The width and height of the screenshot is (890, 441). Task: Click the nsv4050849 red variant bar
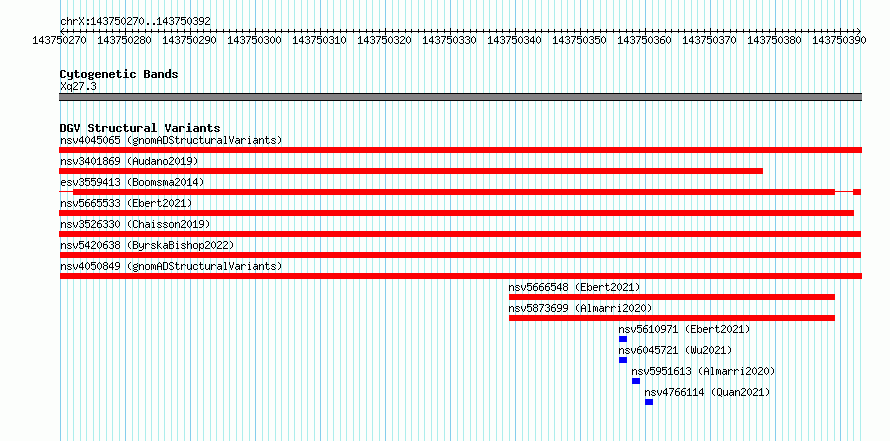[460, 276]
